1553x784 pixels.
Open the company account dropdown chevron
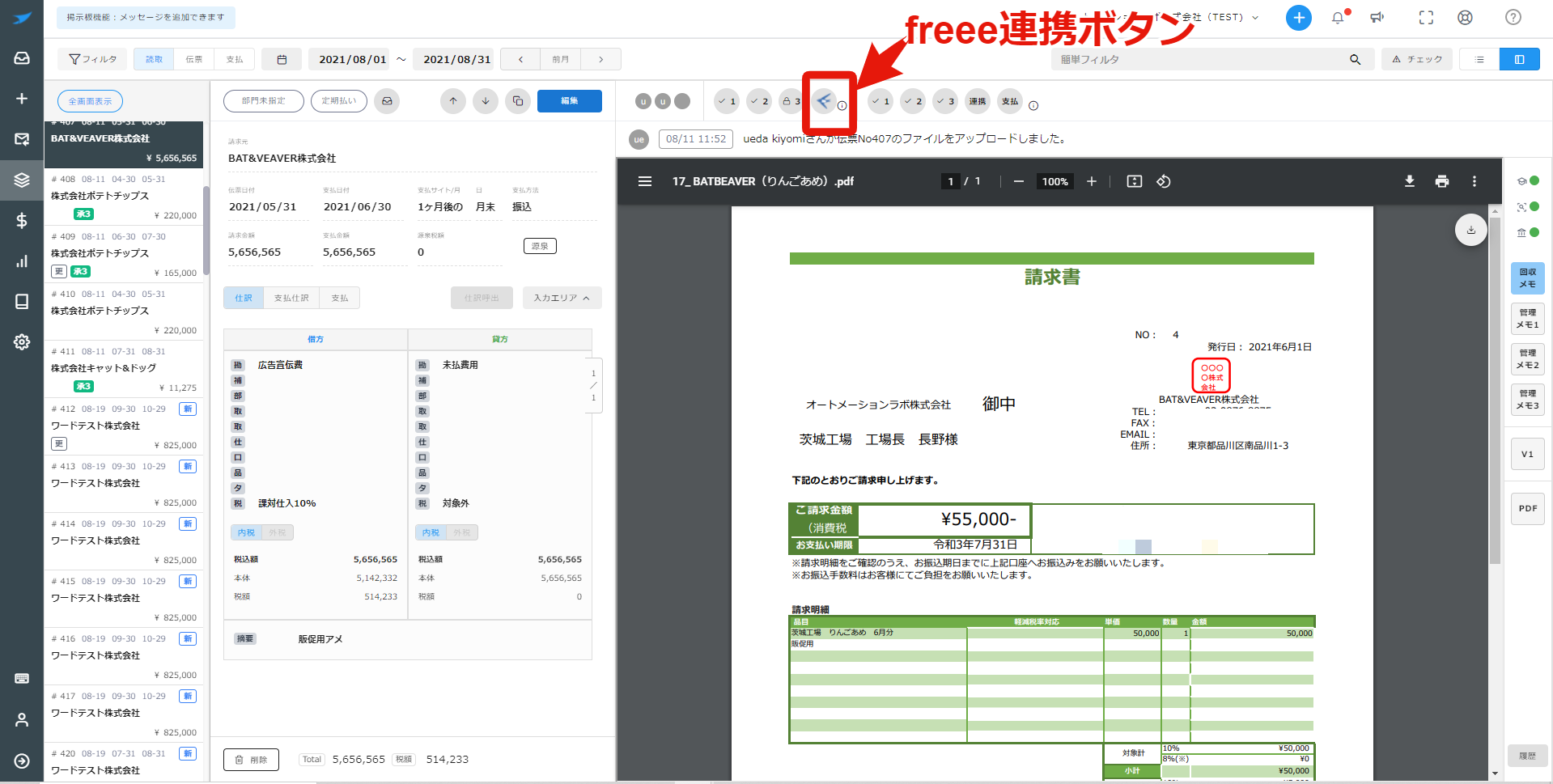[1255, 17]
